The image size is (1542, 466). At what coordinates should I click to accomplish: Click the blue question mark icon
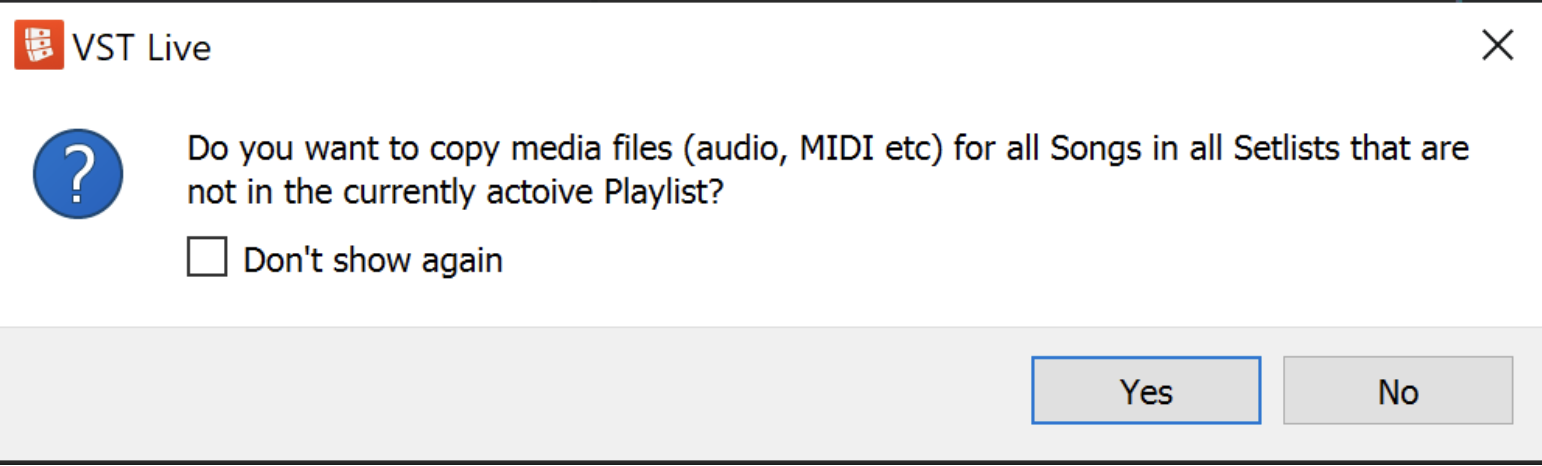pyautogui.click(x=78, y=173)
